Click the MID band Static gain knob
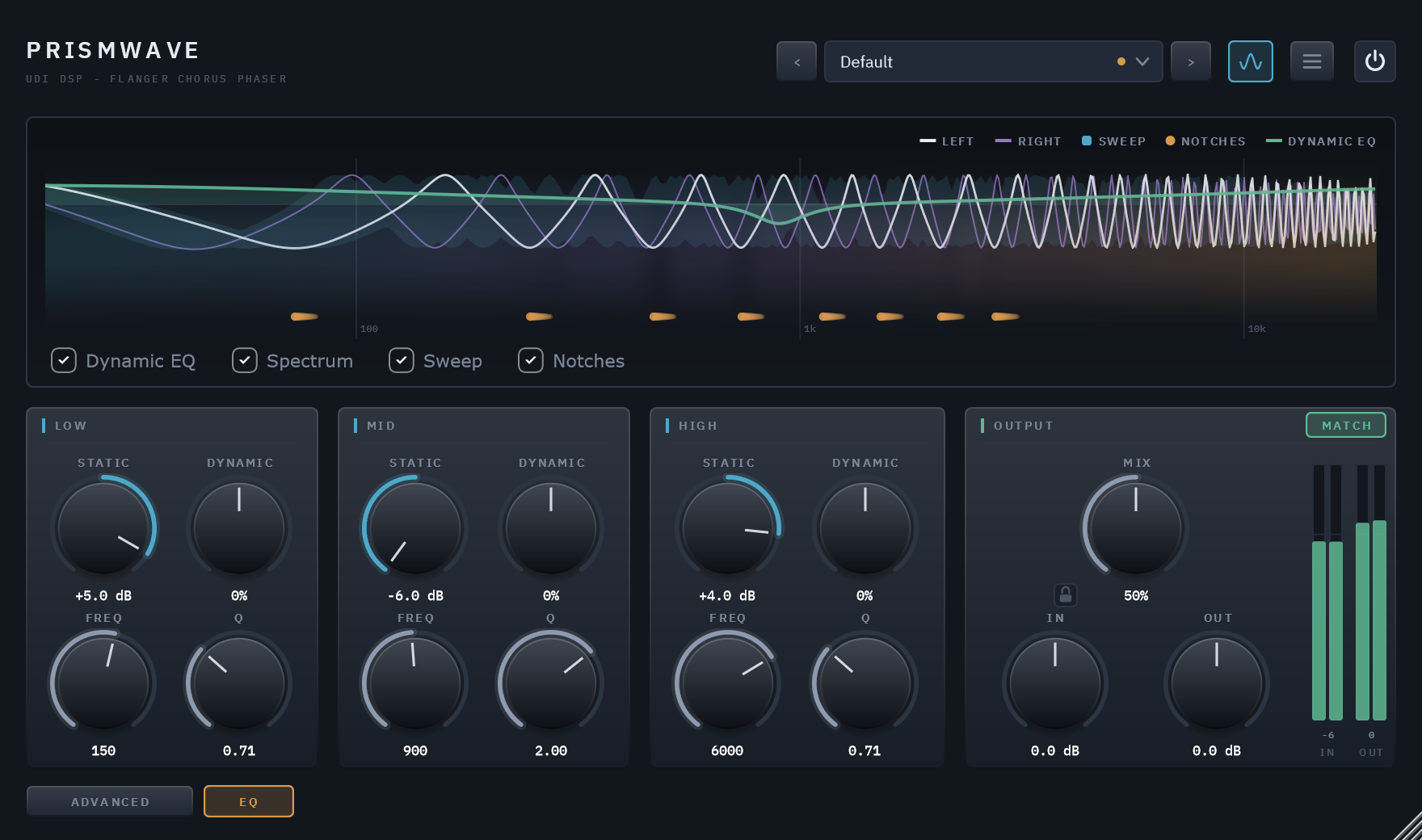Screen dimensions: 1422x840 [415, 528]
